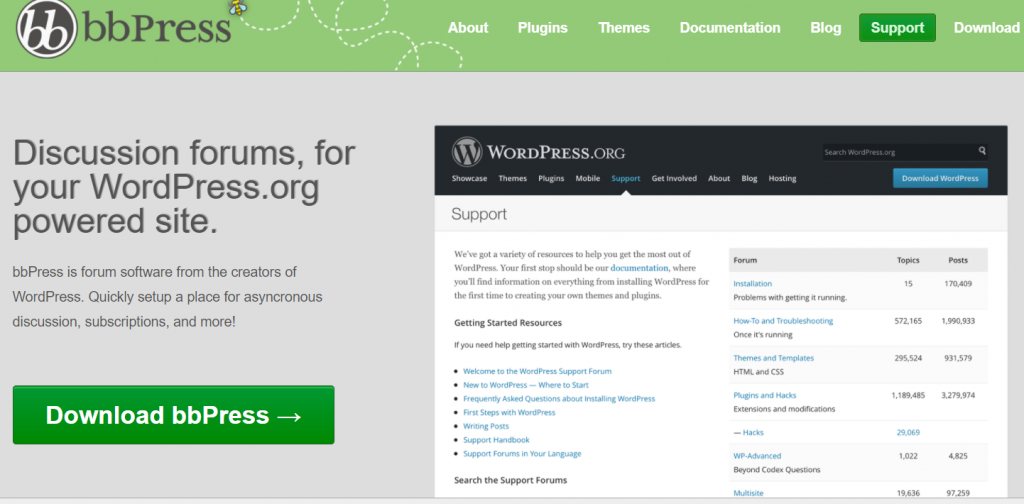
Task: Open the Multisite forum link
Action: [748, 493]
